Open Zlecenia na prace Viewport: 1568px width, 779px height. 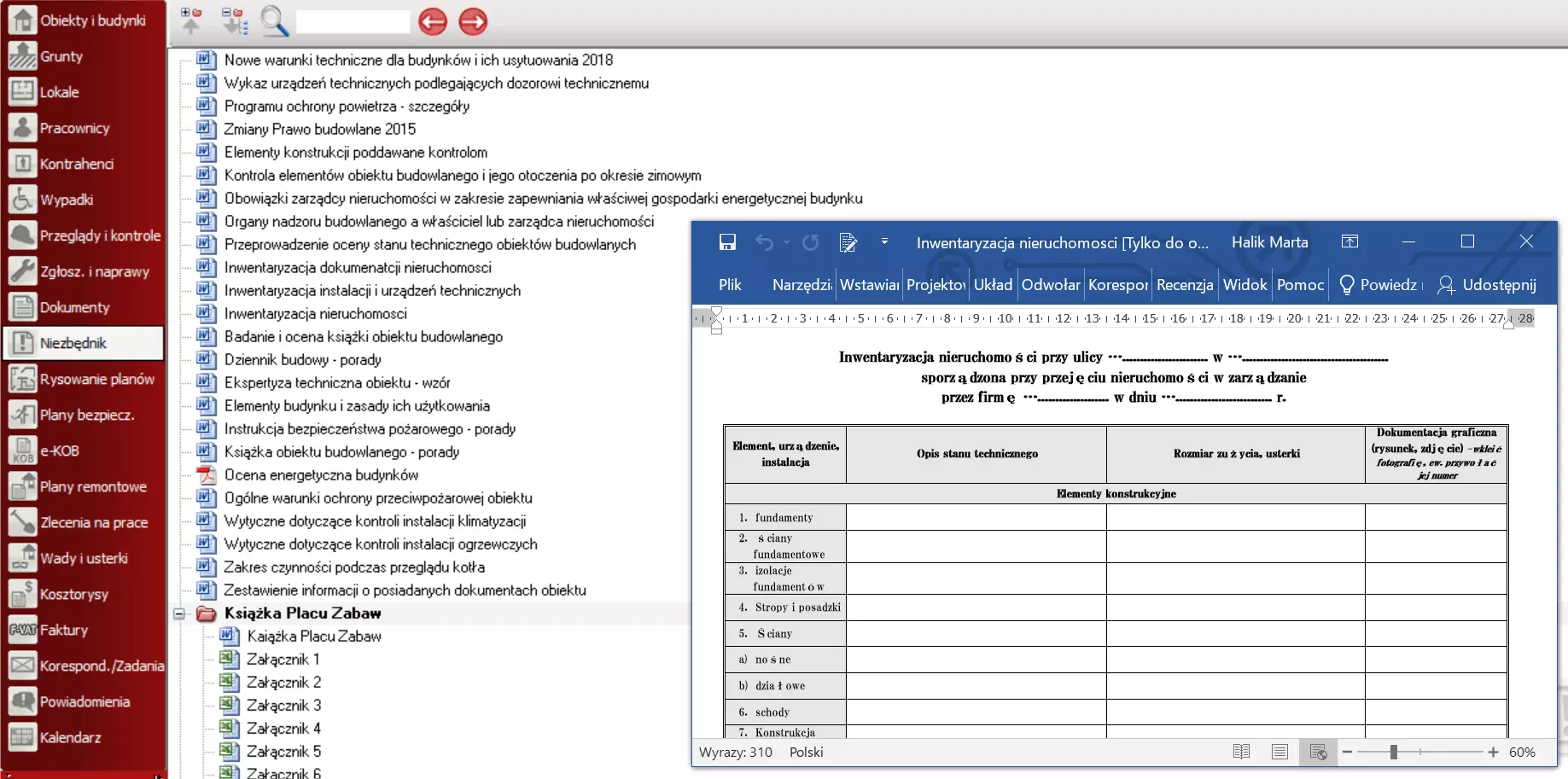(x=83, y=522)
